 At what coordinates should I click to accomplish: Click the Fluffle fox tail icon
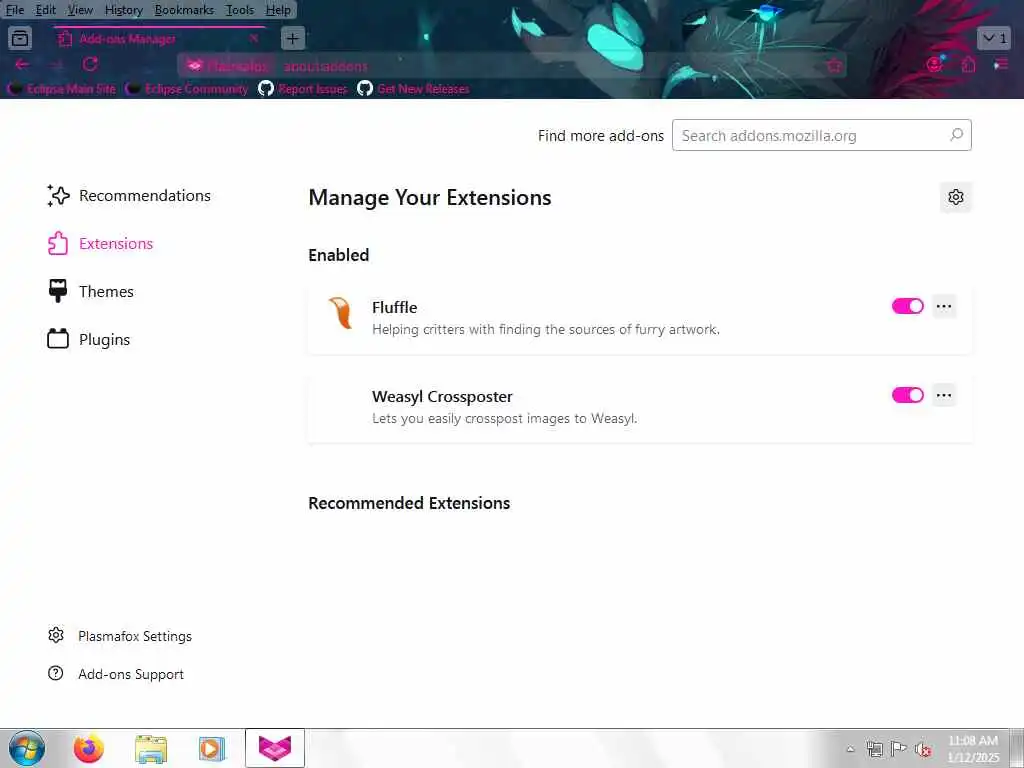pyautogui.click(x=340, y=313)
